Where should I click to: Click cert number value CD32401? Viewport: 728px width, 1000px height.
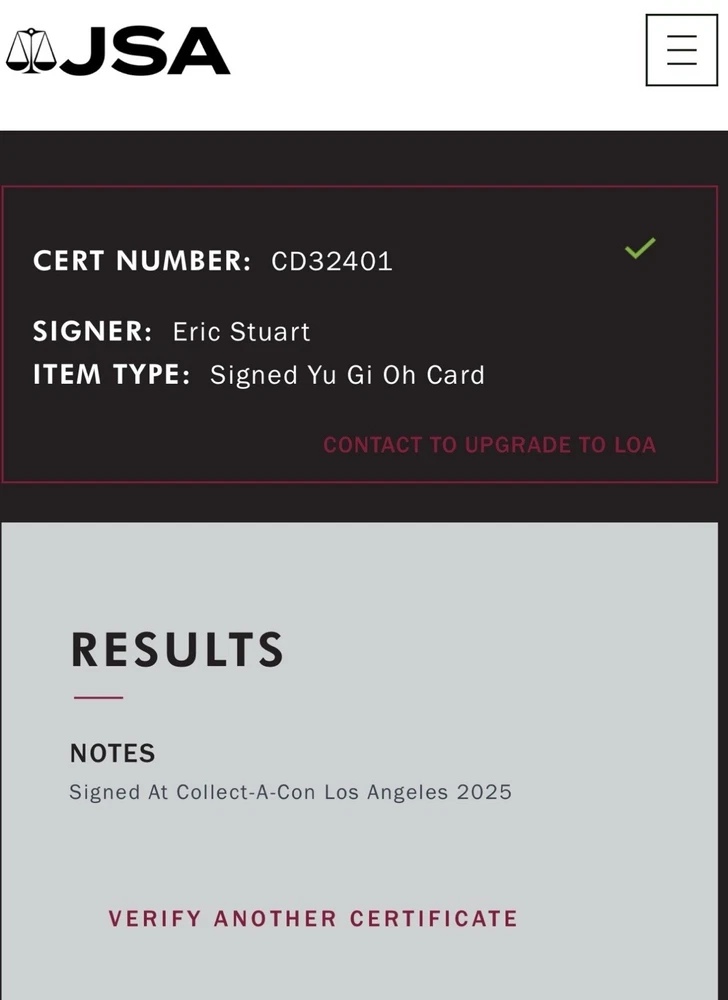tap(332, 262)
